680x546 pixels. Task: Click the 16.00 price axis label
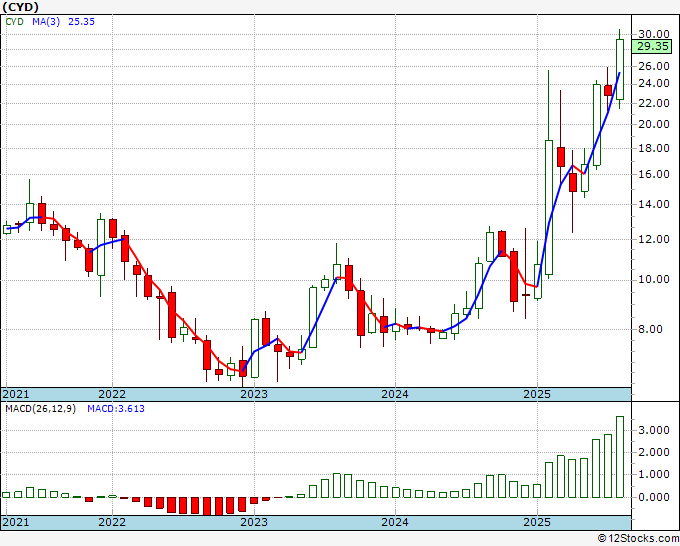(654, 174)
